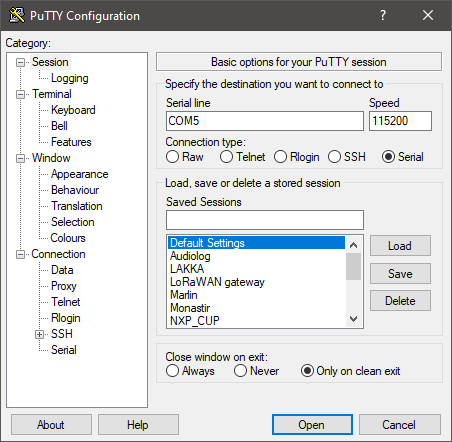Open the Serial connection settings
452x442 pixels.
click(64, 350)
